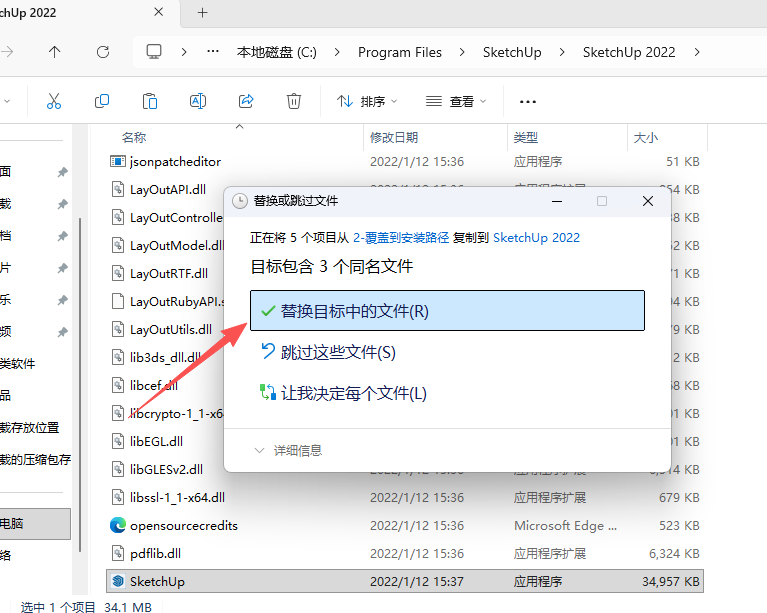Viewport: 767px width, 613px height.
Task: Select the LayOutModel.dll file name
Action: click(177, 246)
